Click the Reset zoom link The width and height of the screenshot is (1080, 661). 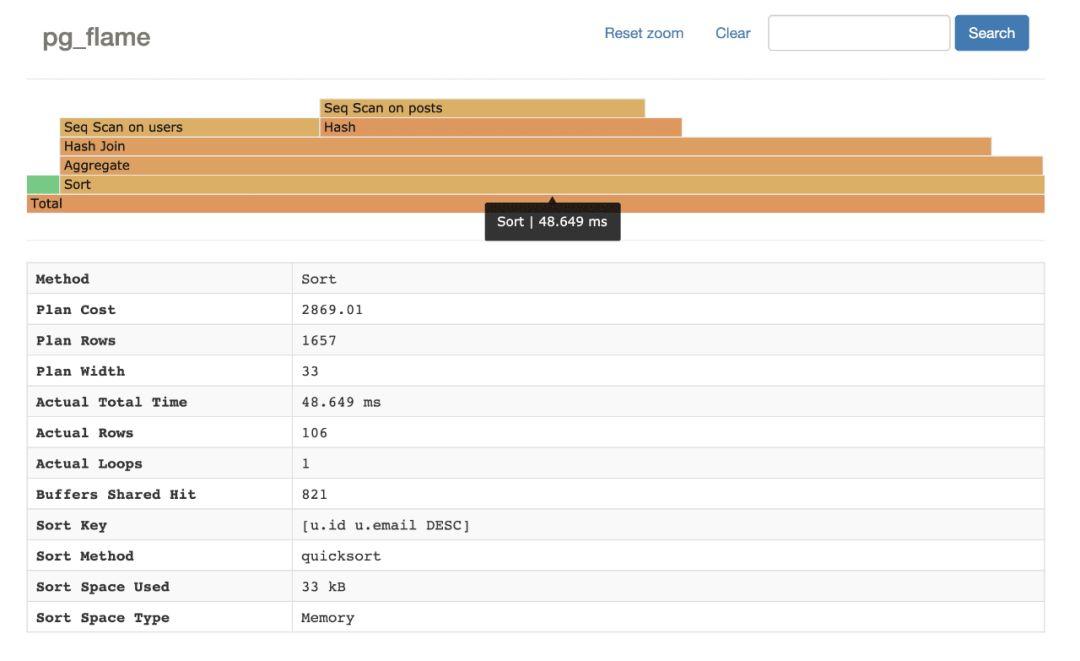click(x=643, y=33)
